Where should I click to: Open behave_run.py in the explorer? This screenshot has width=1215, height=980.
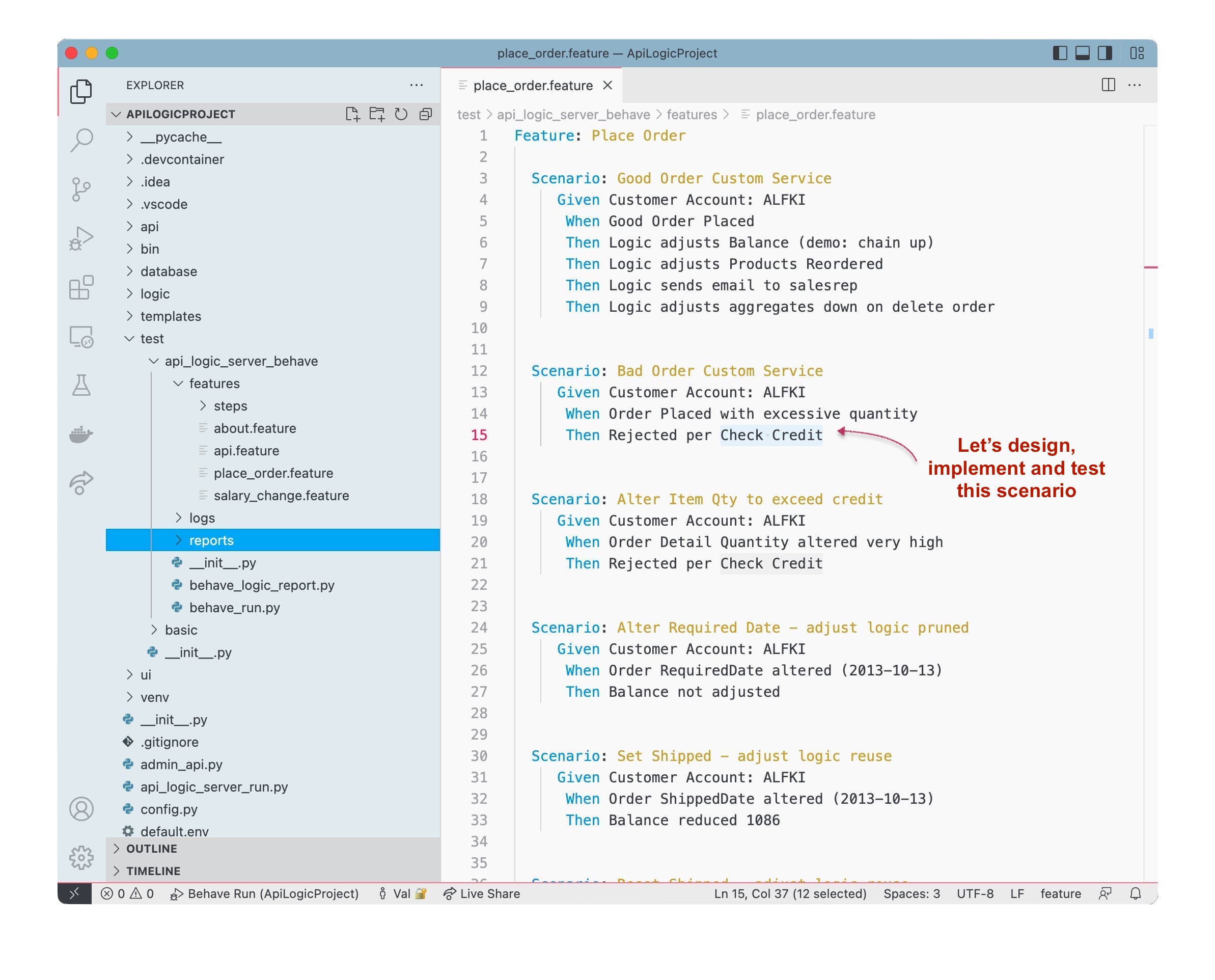234,608
